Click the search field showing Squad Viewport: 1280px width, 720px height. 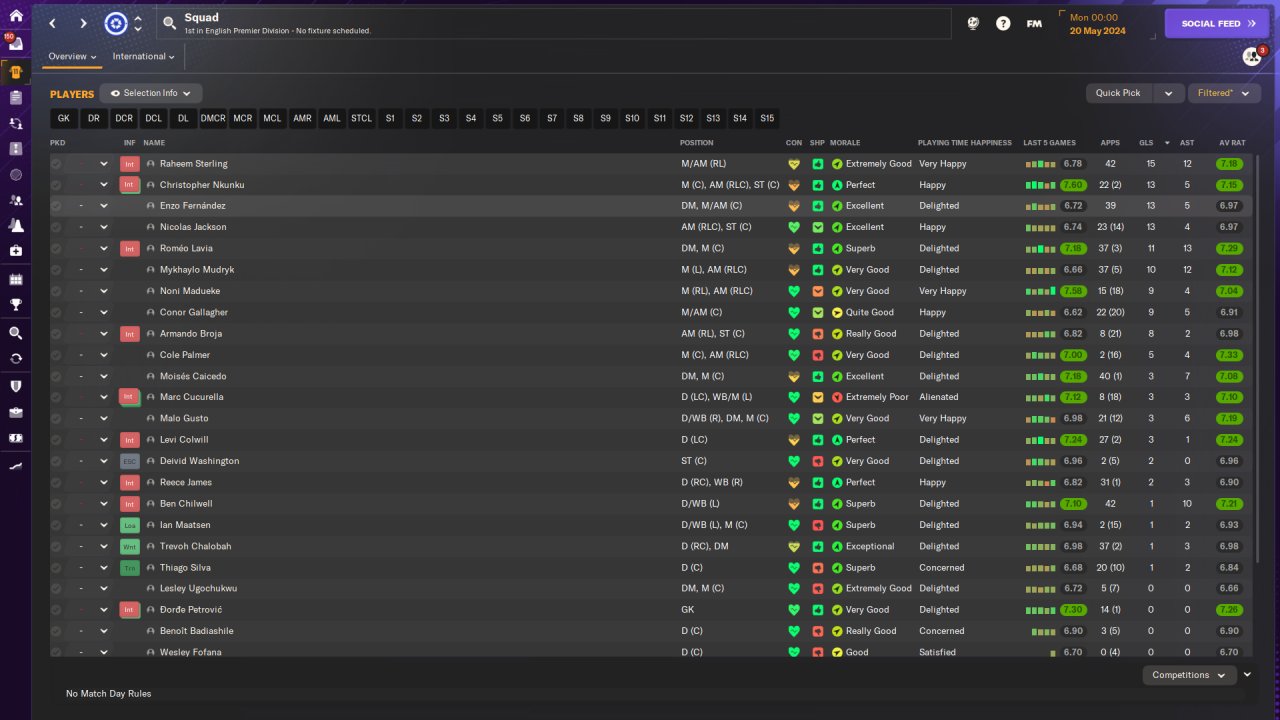[x=555, y=24]
